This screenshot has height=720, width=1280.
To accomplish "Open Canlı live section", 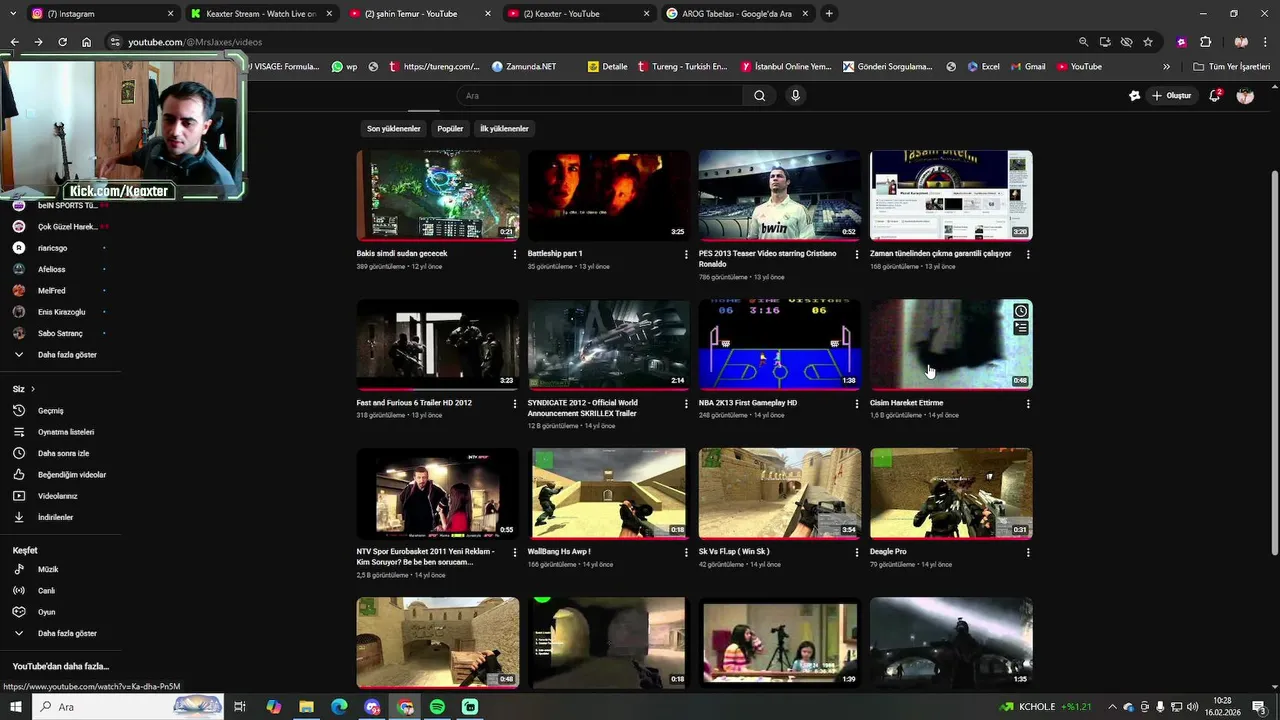I will [46, 591].
